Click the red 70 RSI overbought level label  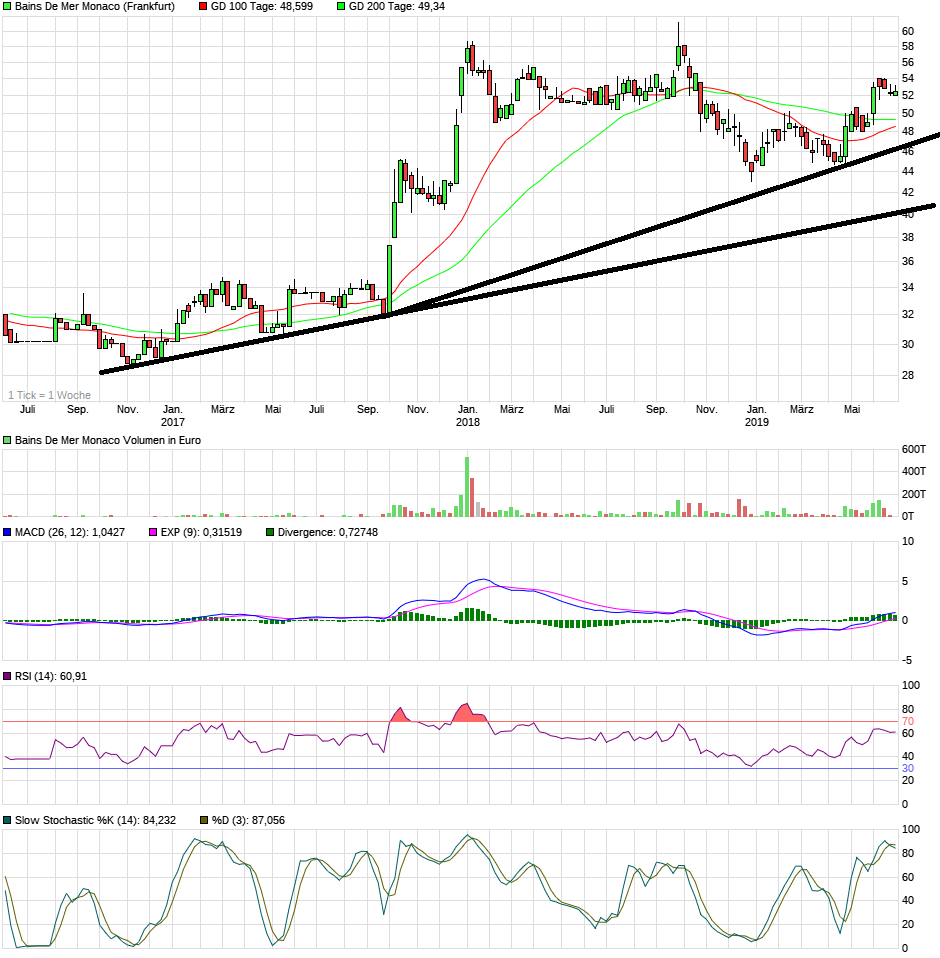click(x=908, y=722)
